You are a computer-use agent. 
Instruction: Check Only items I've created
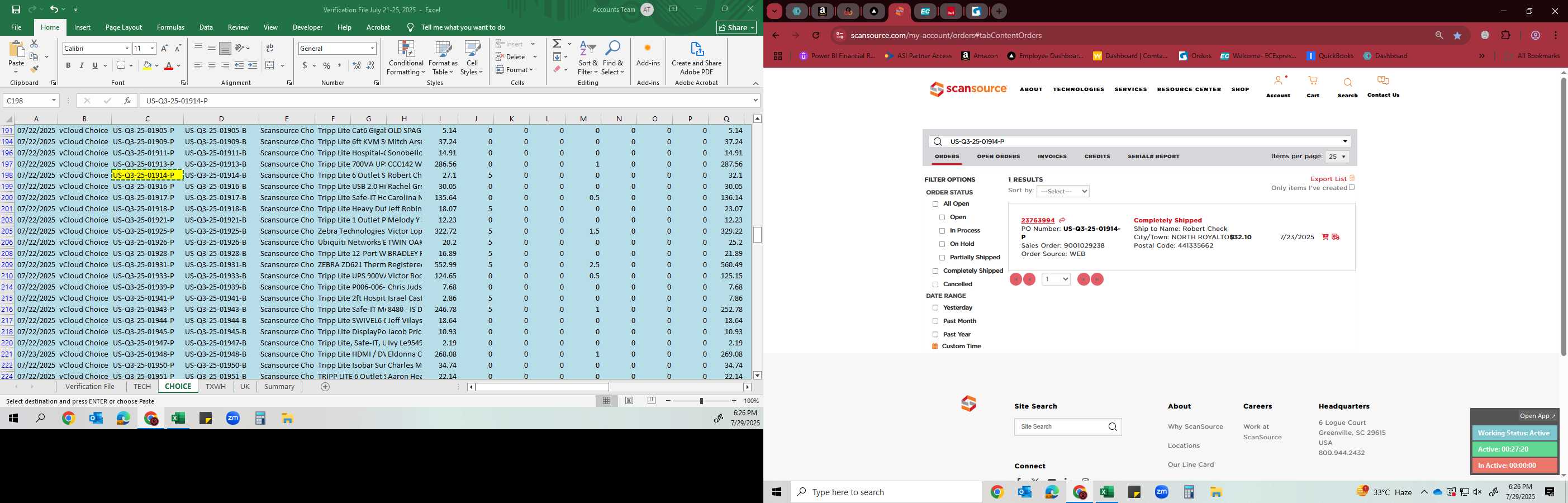(1352, 188)
